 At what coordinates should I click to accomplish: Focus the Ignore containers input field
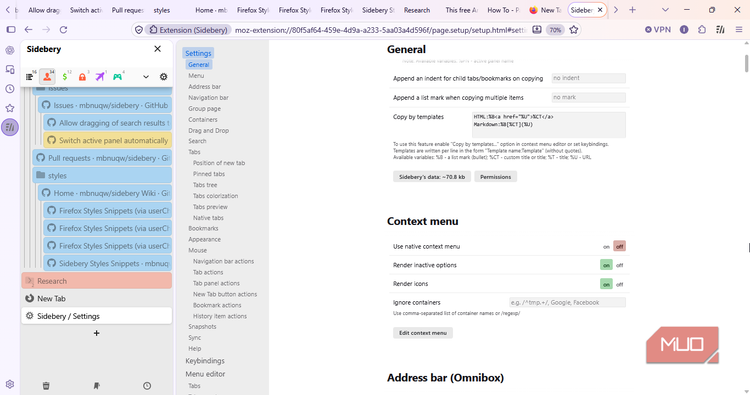567,302
